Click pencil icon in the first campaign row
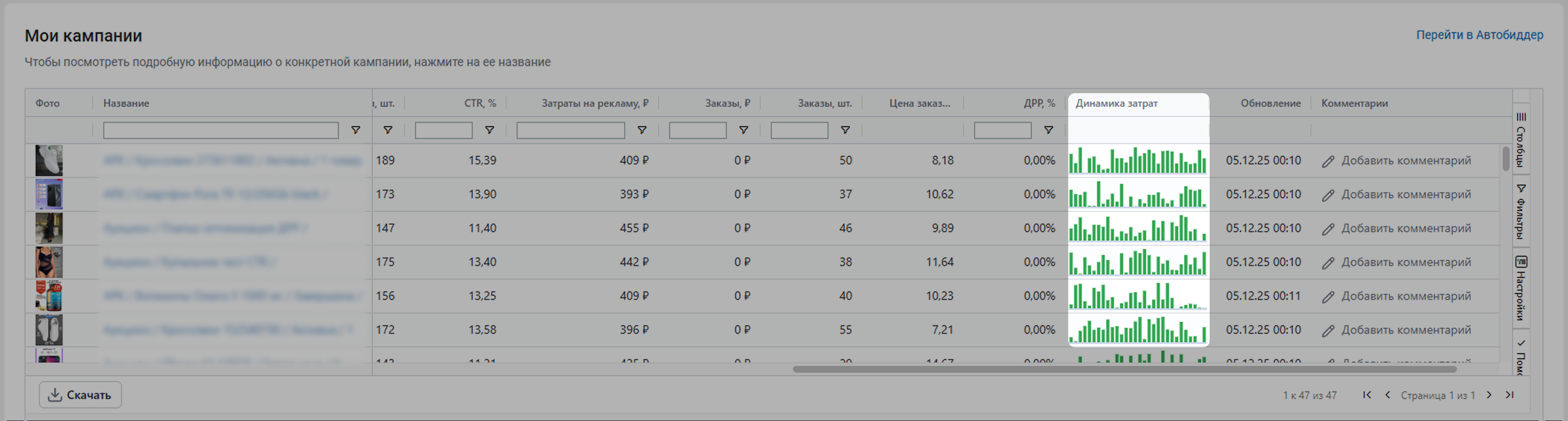The height and width of the screenshot is (421, 1568). click(x=1327, y=161)
